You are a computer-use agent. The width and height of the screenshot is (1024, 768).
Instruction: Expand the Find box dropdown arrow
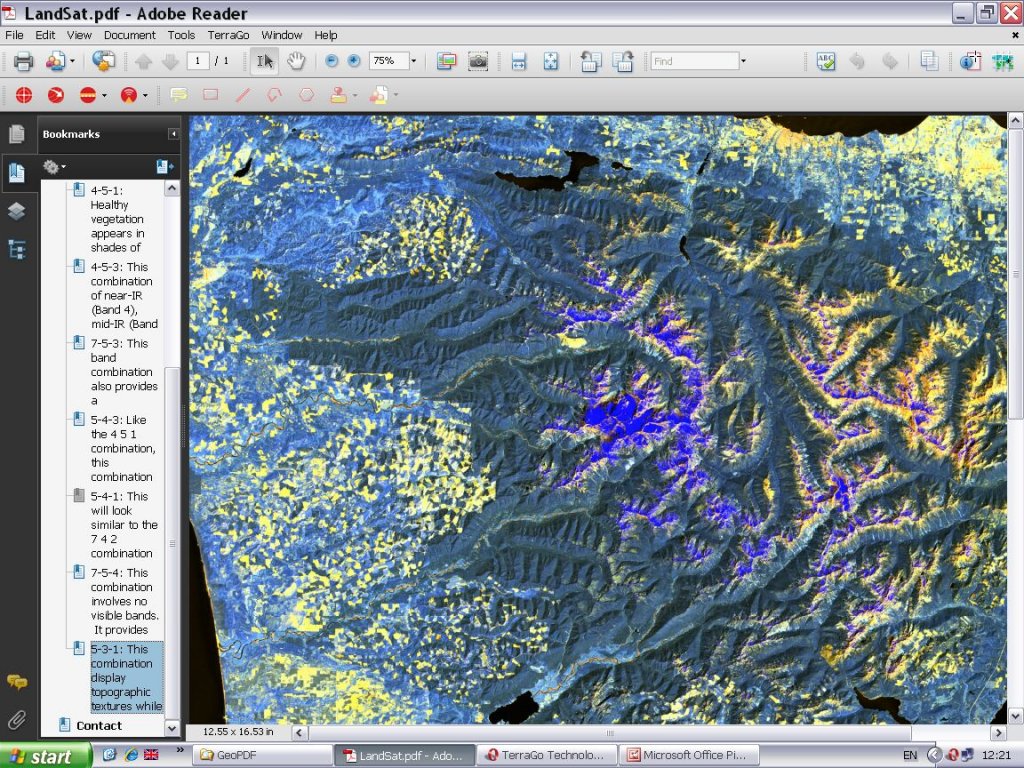tap(743, 61)
